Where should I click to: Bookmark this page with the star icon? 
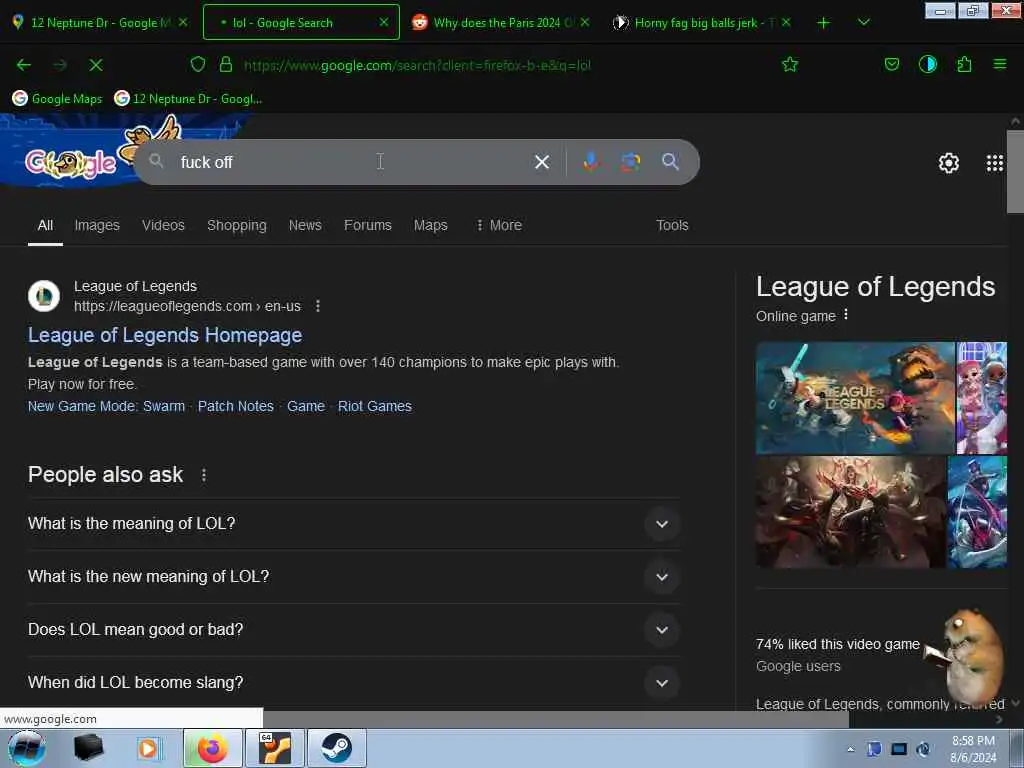[790, 64]
